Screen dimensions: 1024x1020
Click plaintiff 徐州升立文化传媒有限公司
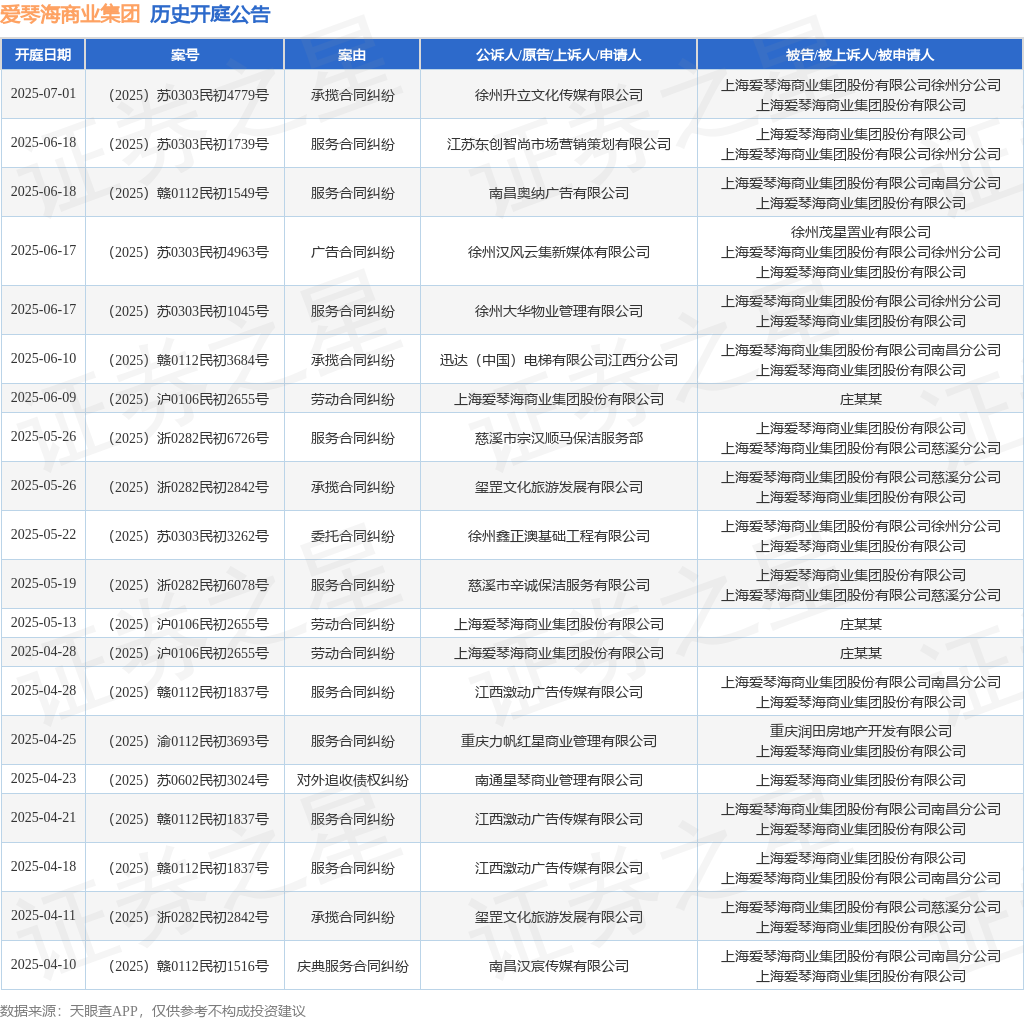click(559, 95)
